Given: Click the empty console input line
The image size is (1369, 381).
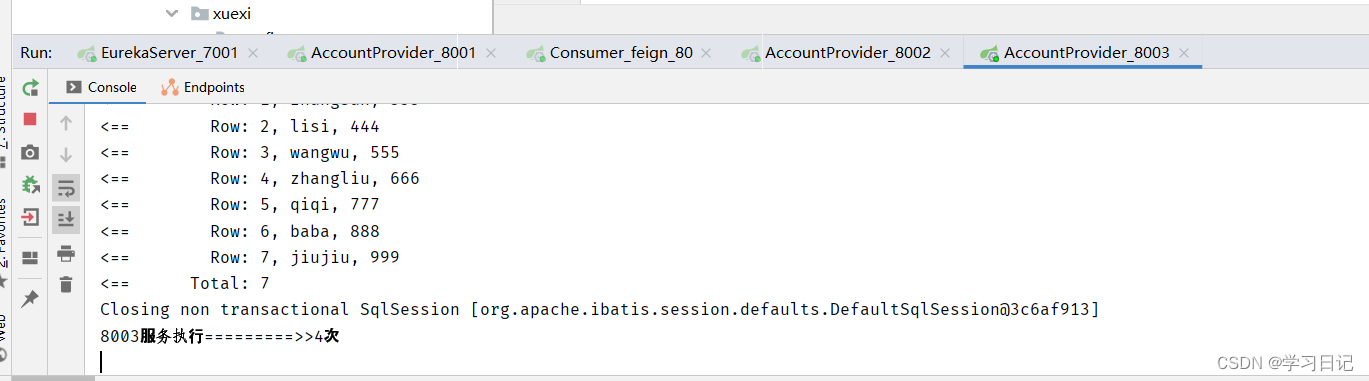Looking at the screenshot, I should point(730,362).
